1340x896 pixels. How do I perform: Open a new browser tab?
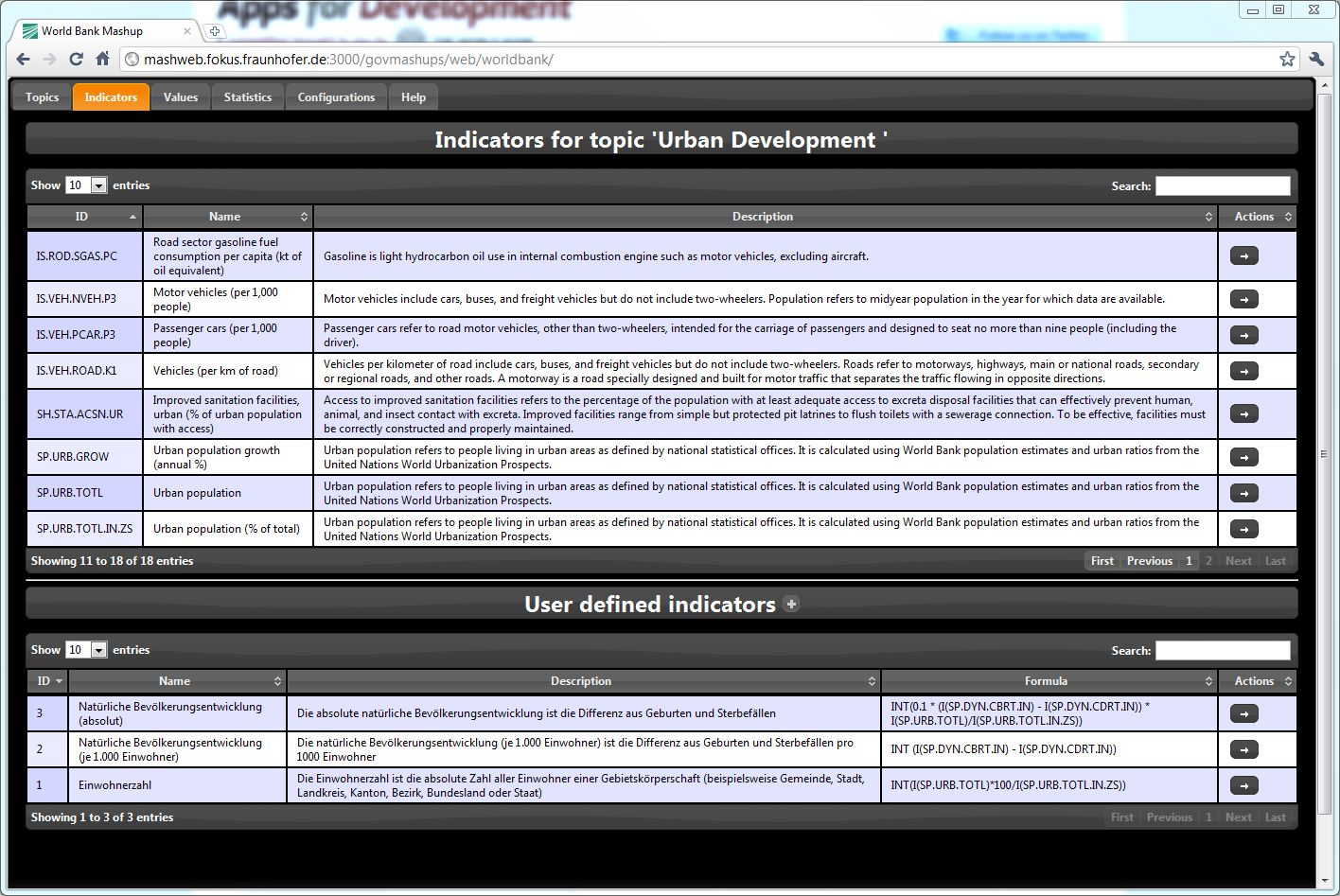(215, 31)
